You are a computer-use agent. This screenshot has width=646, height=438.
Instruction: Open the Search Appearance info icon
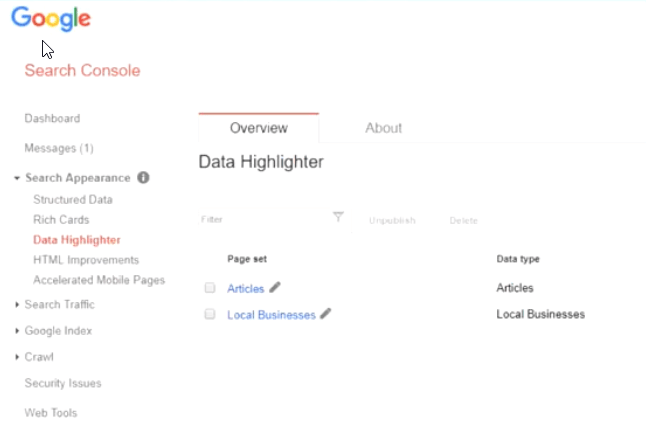pyautogui.click(x=143, y=178)
